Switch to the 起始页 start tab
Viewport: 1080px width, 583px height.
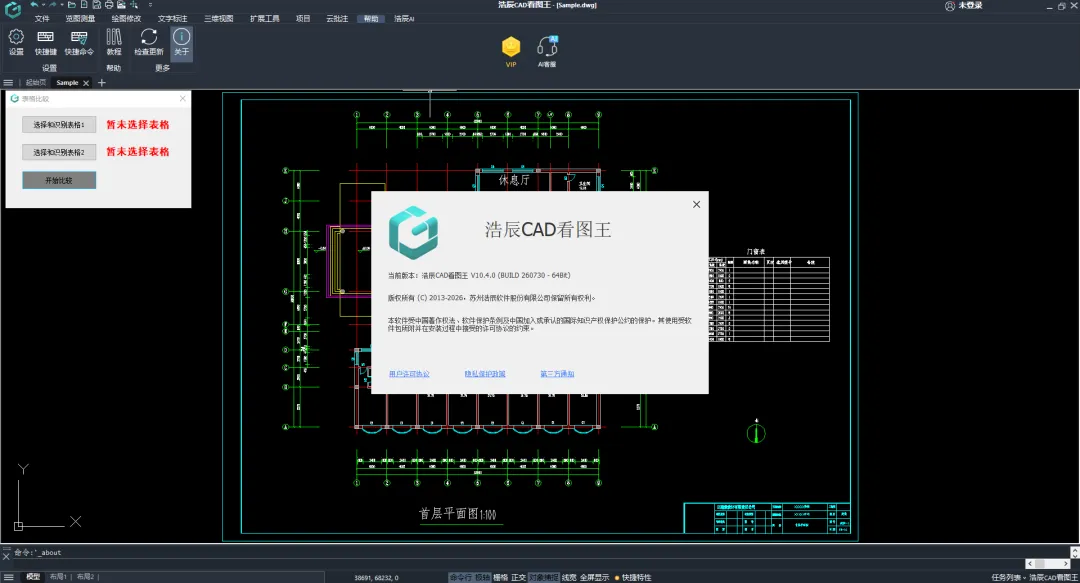36,83
